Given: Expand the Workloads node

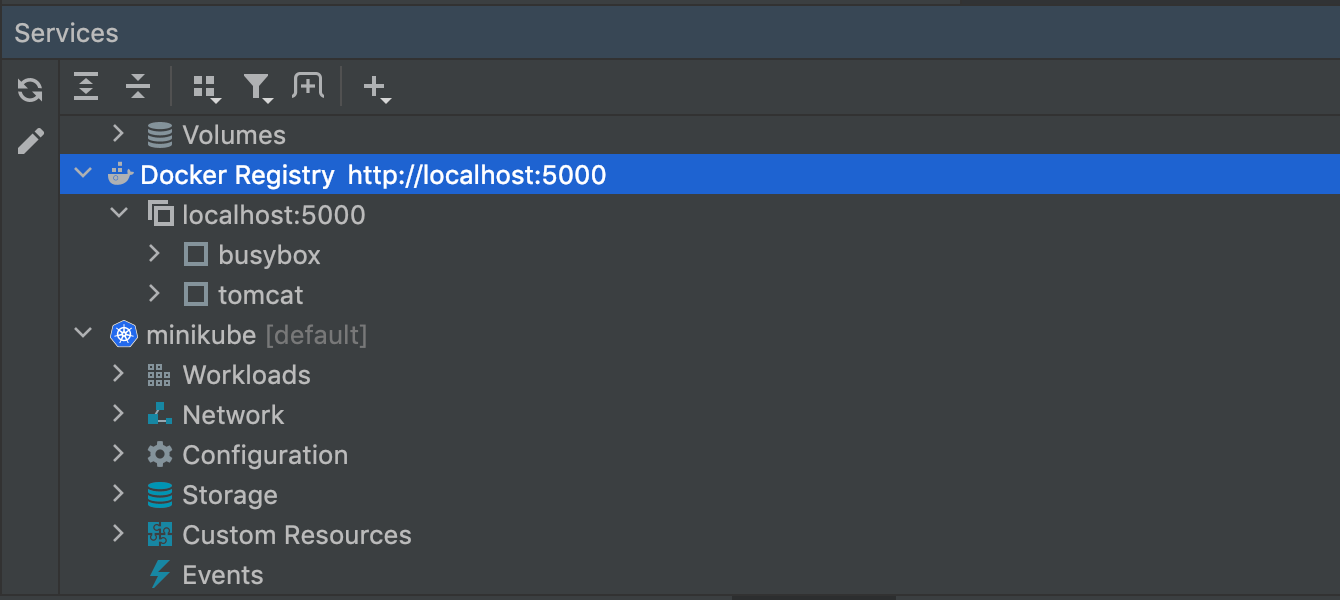Looking at the screenshot, I should pyautogui.click(x=118, y=374).
